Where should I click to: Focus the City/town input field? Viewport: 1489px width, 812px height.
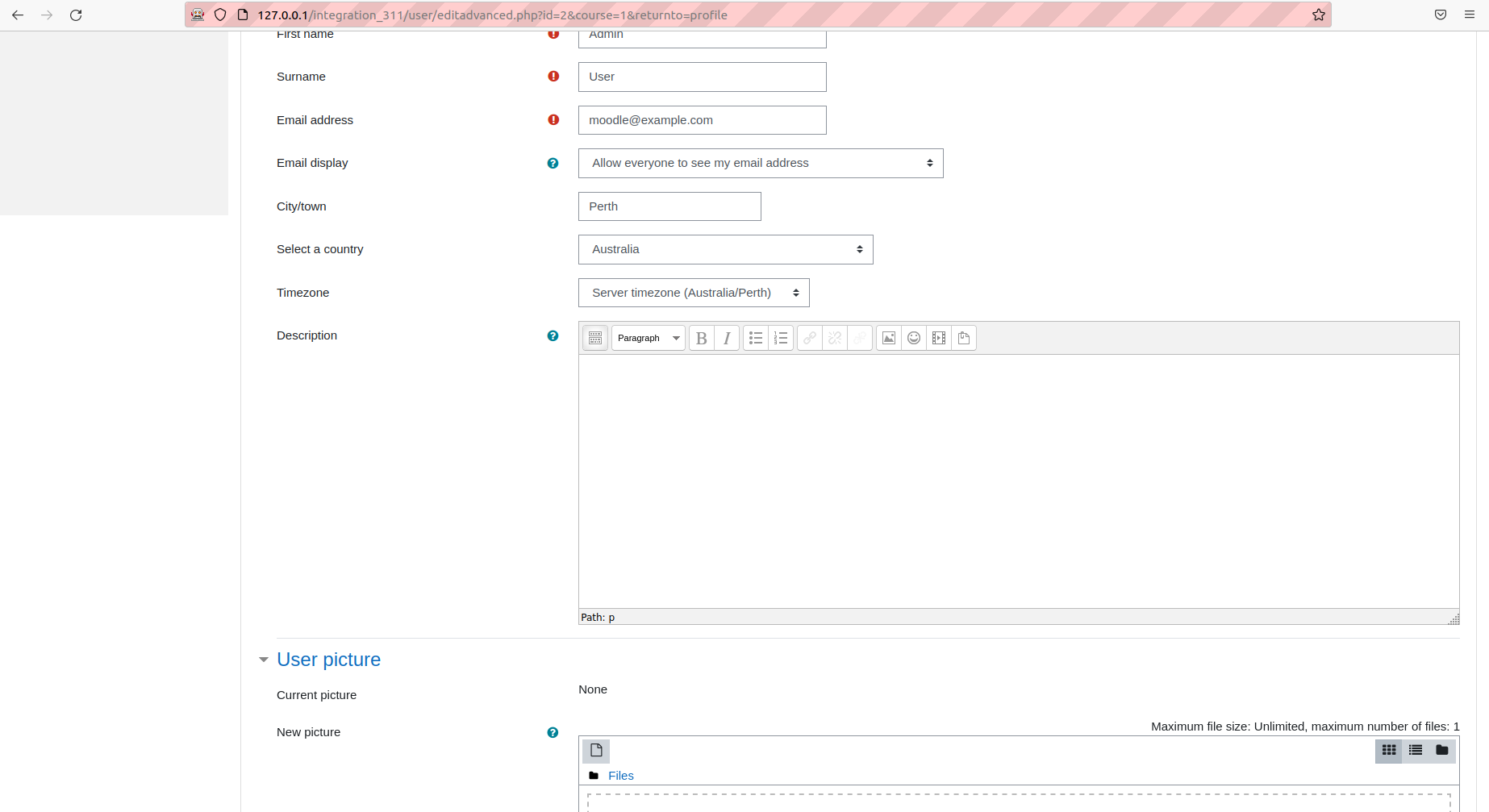669,206
